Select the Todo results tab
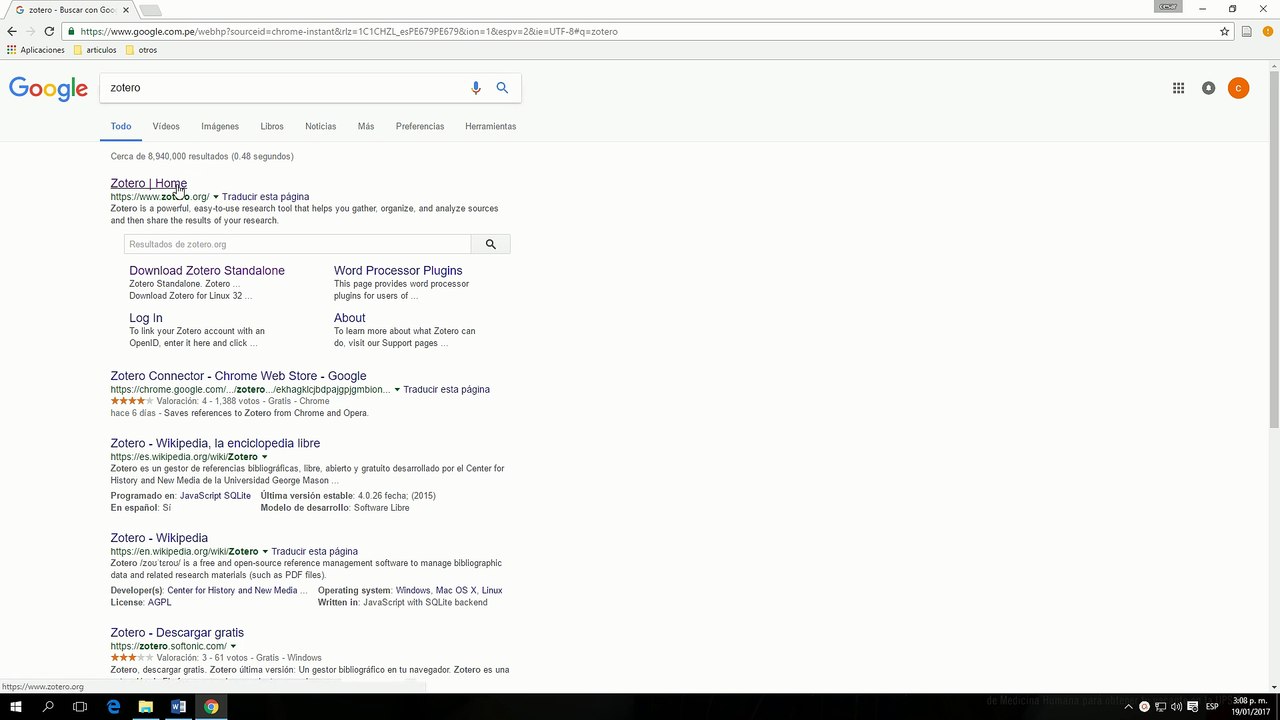The image size is (1280, 720). click(x=121, y=126)
